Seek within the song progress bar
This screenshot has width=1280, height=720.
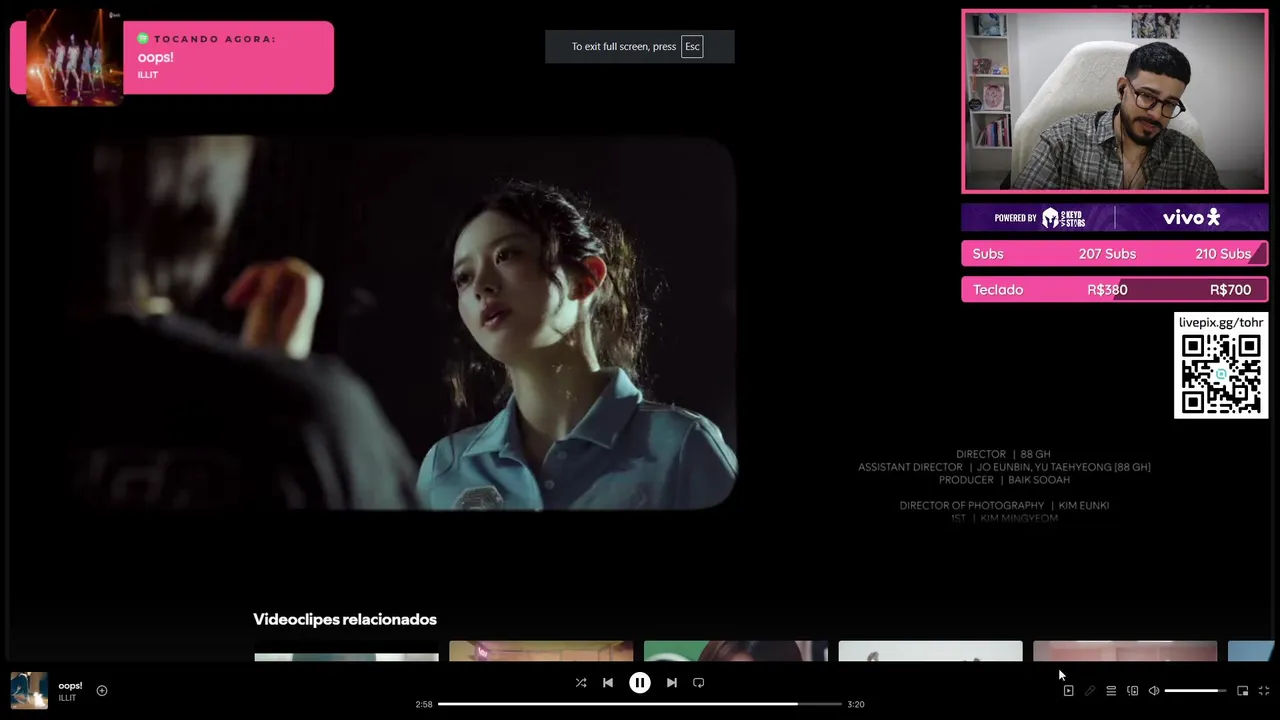pyautogui.click(x=640, y=704)
